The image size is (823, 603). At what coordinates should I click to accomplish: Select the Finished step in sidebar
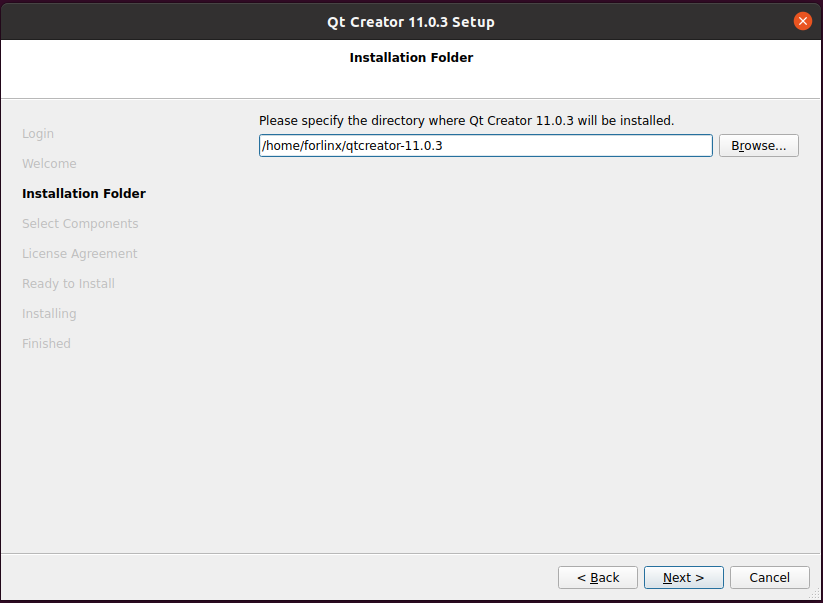(46, 343)
